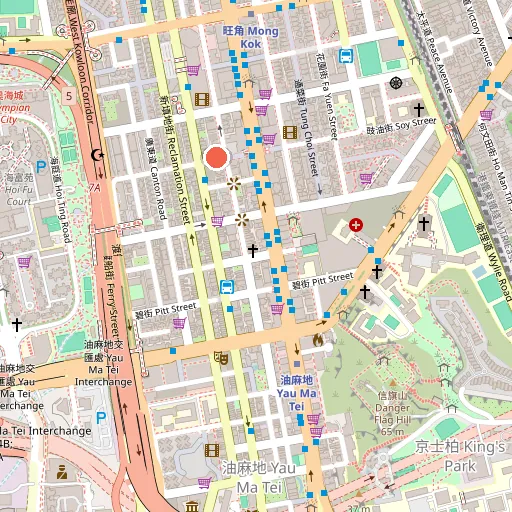This screenshot has height=512, width=512.
Task: Select the bus station near Fa Yuen Street
Action: click(x=346, y=56)
